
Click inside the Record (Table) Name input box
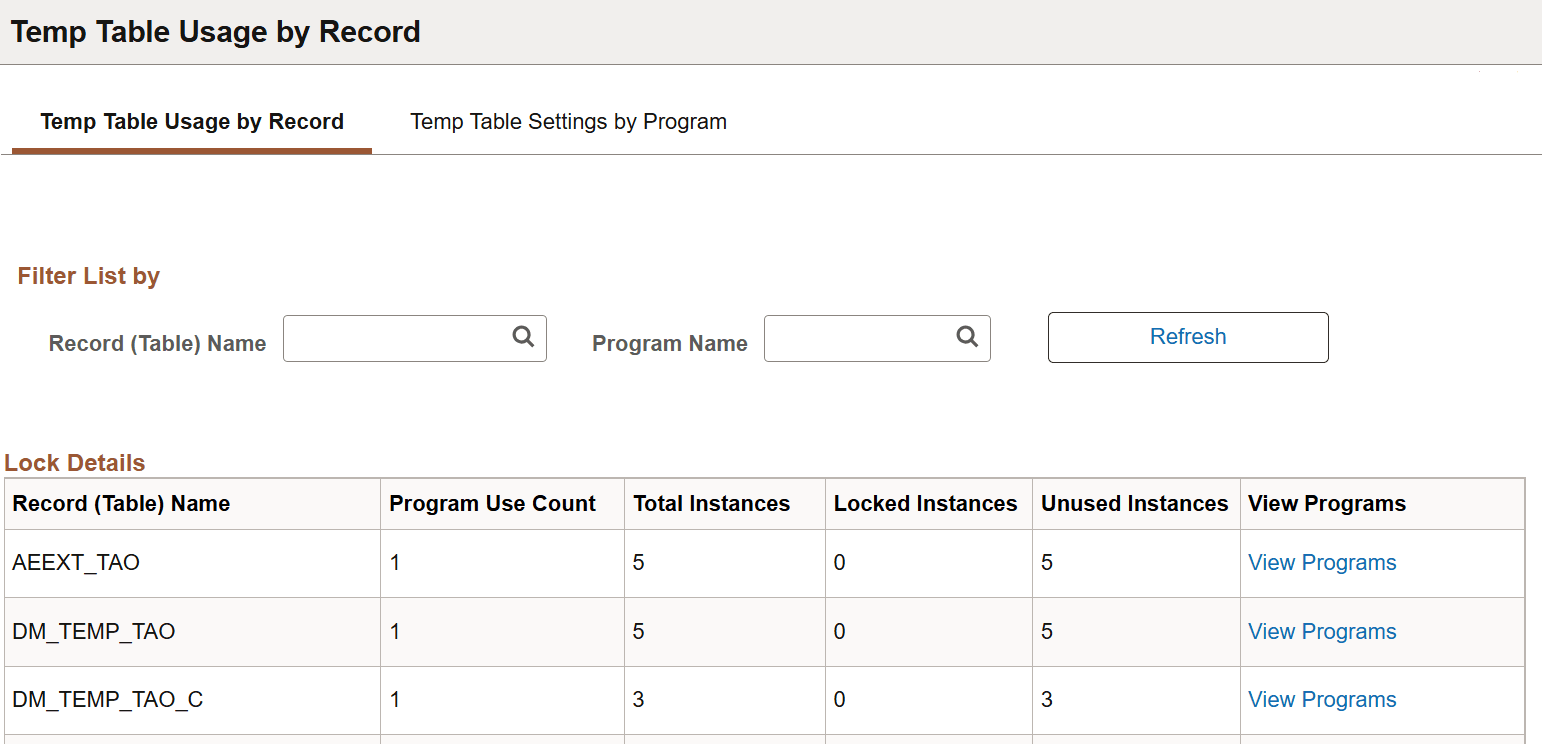click(x=400, y=338)
